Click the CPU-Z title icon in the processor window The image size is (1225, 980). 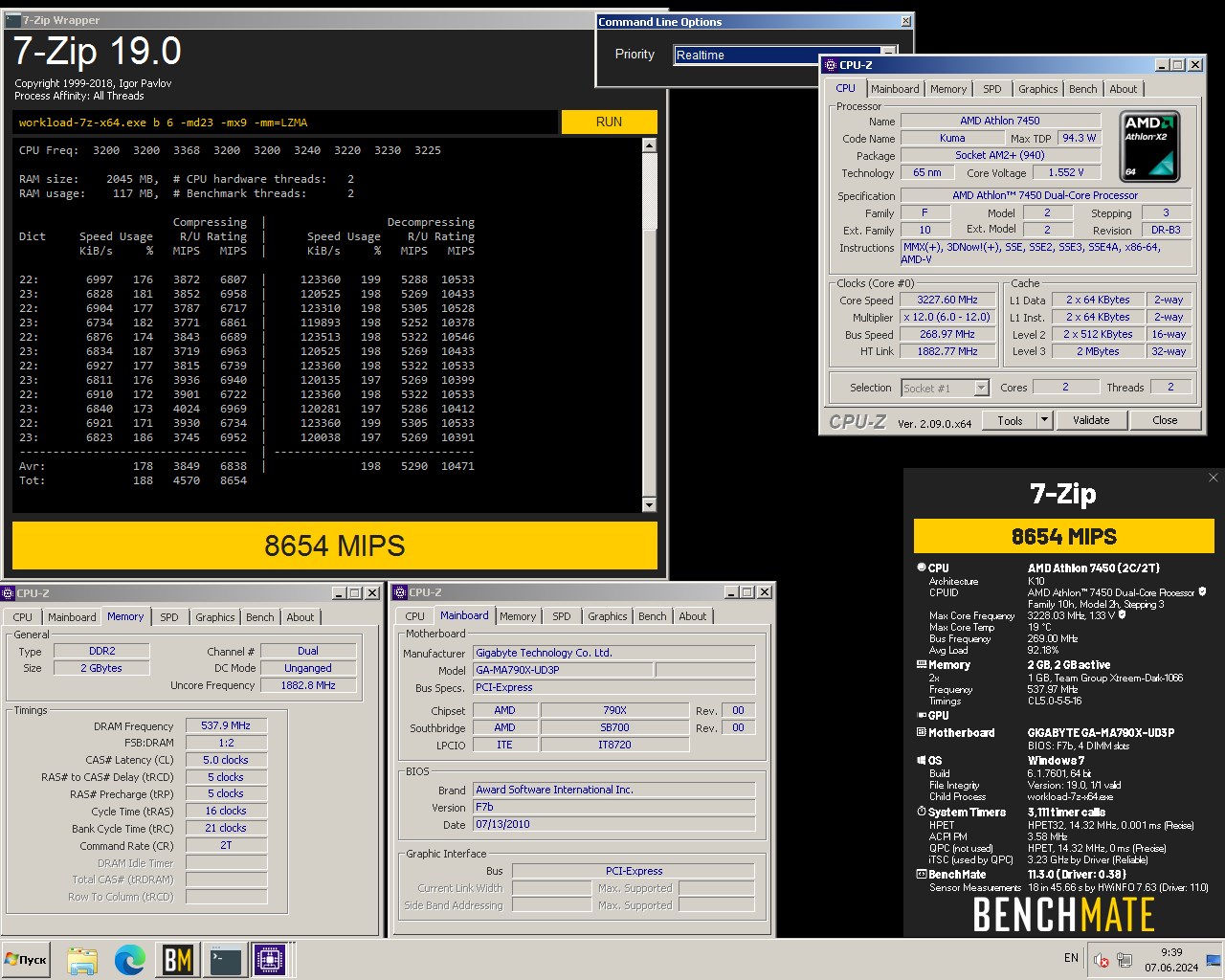(830, 65)
